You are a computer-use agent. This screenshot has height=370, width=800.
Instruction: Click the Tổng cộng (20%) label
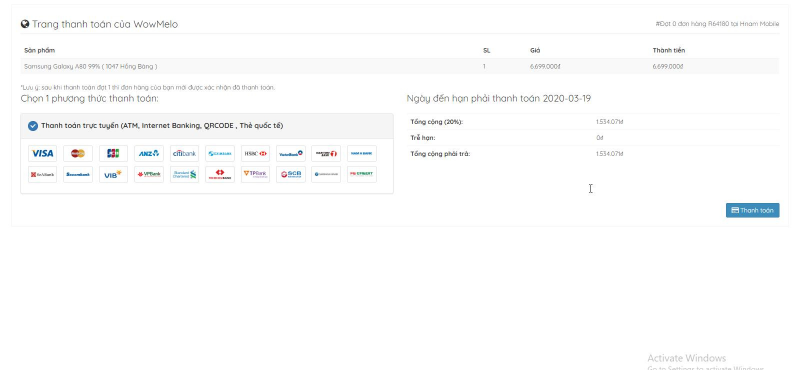437,122
